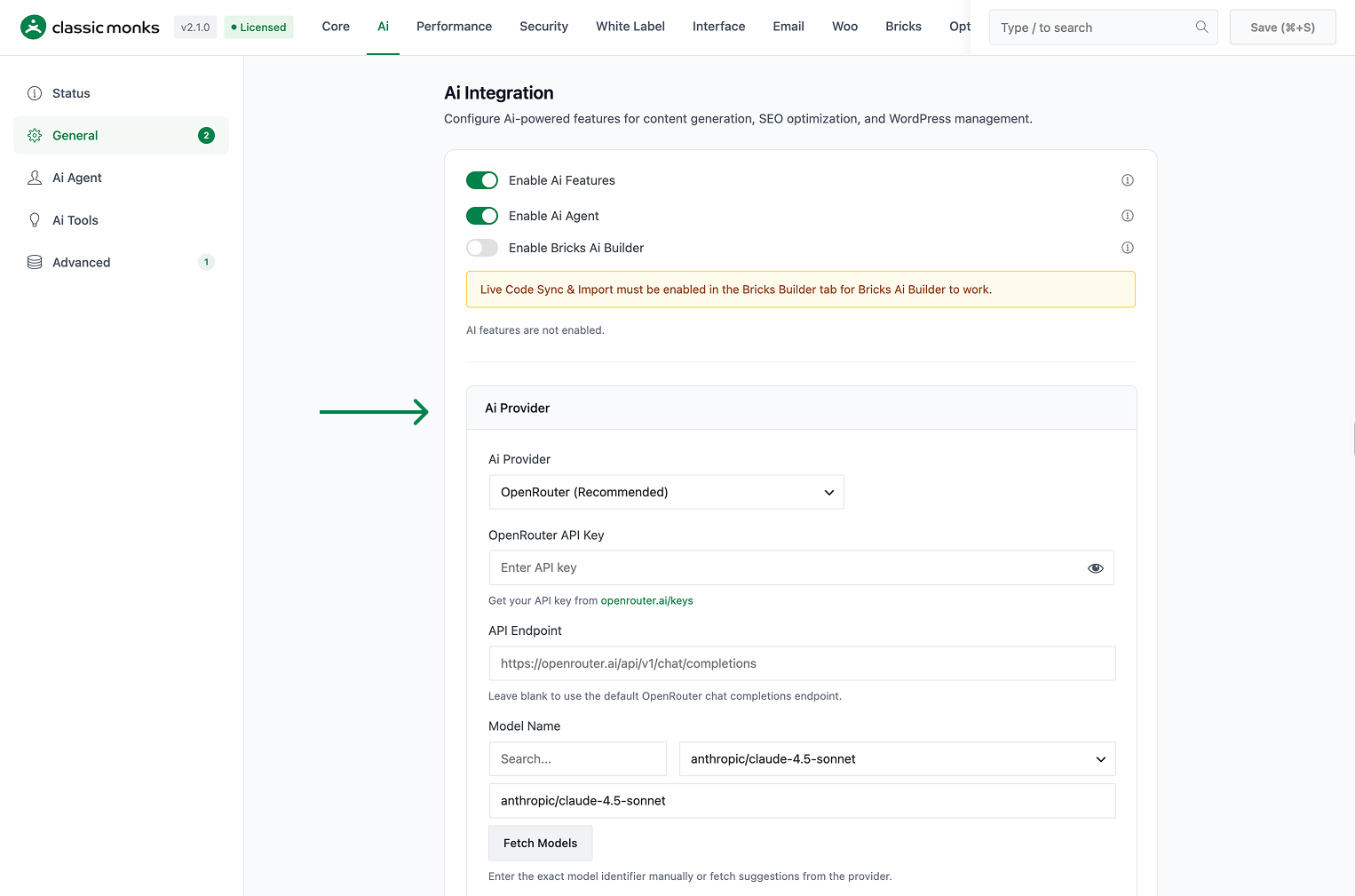Click the Advanced database icon
1355x896 pixels.
pos(35,262)
